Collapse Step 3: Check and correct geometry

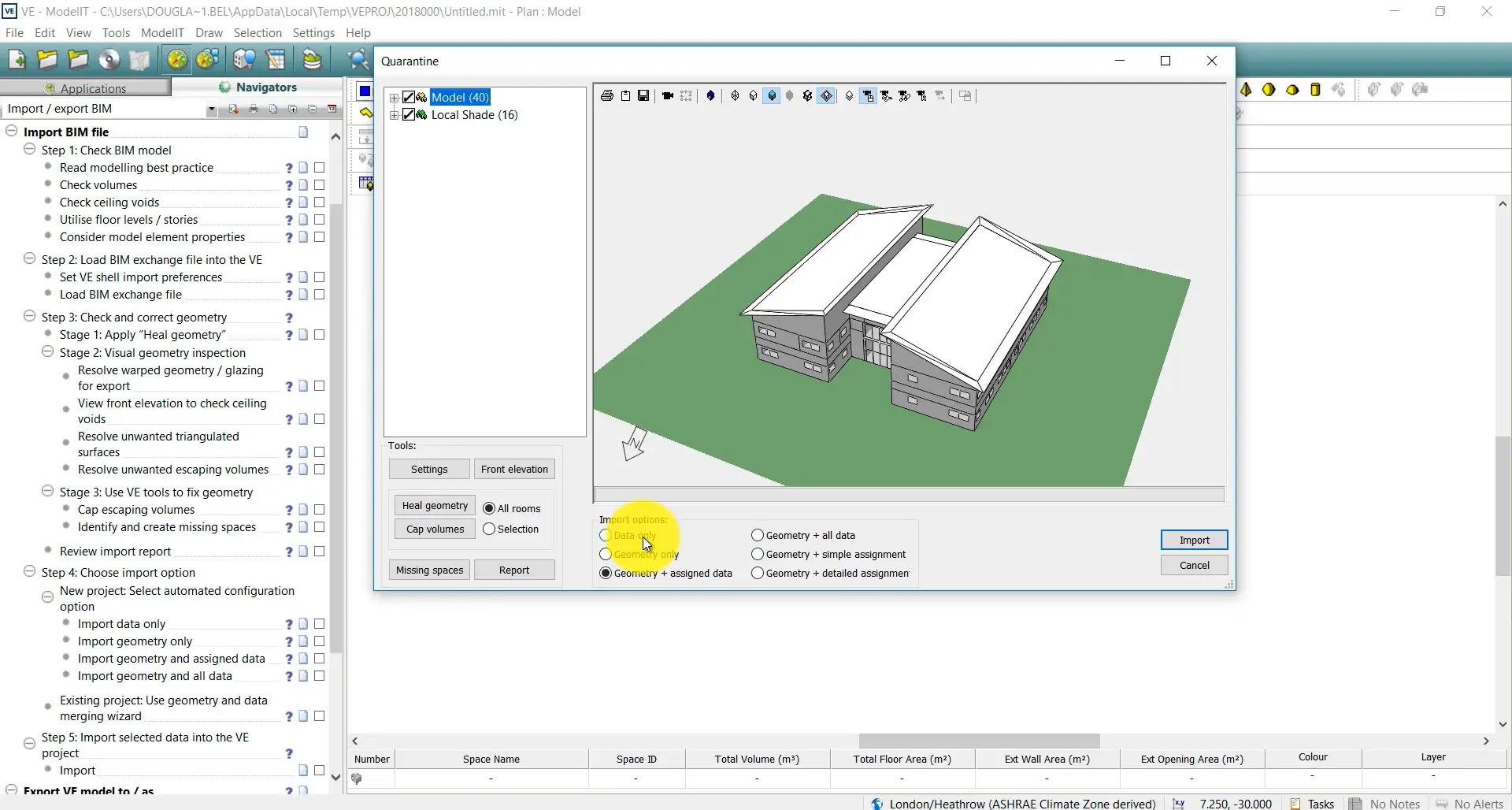pyautogui.click(x=30, y=317)
